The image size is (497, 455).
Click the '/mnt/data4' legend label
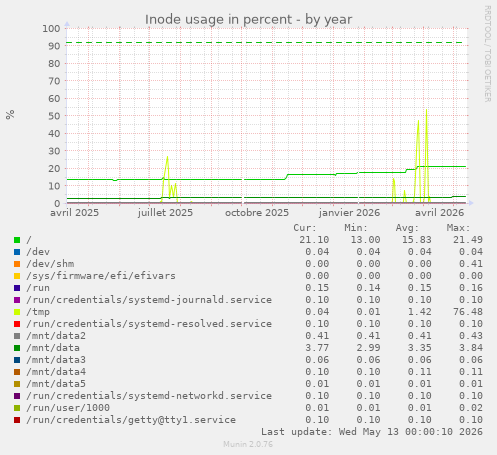[56, 372]
